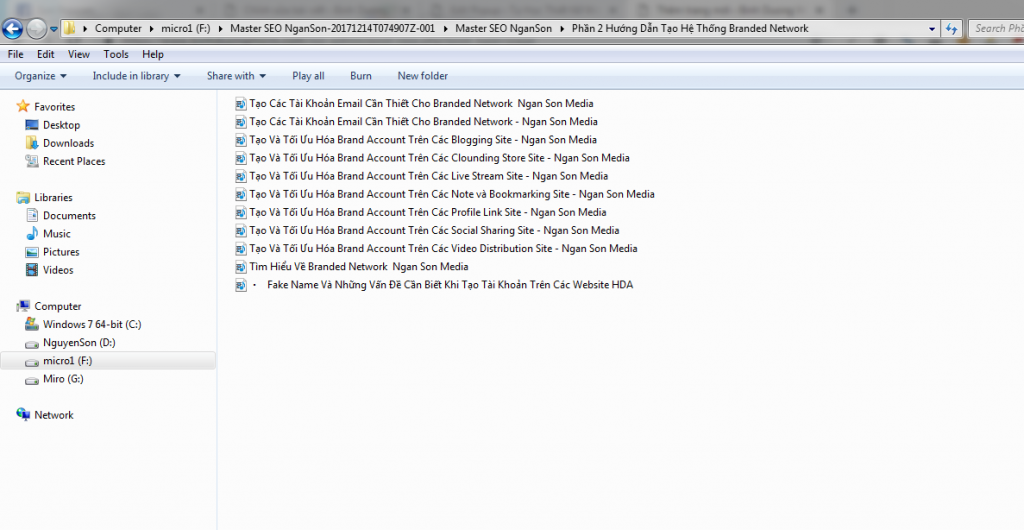This screenshot has height=530, width=1024.
Task: Select Tìm Hiểu Về Branded Network file
Action: click(x=359, y=266)
